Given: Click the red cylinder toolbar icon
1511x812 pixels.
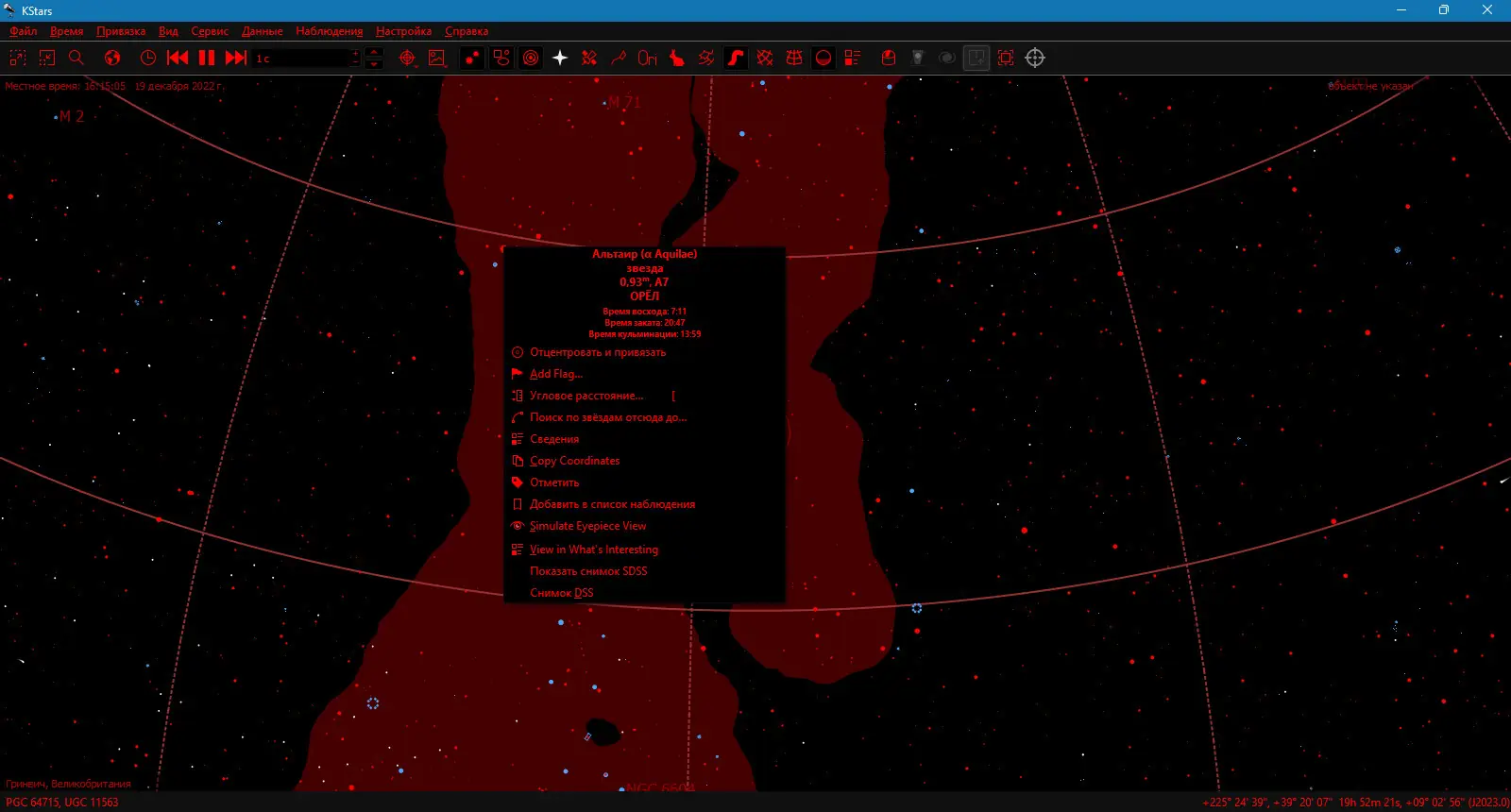Looking at the screenshot, I should (889, 58).
